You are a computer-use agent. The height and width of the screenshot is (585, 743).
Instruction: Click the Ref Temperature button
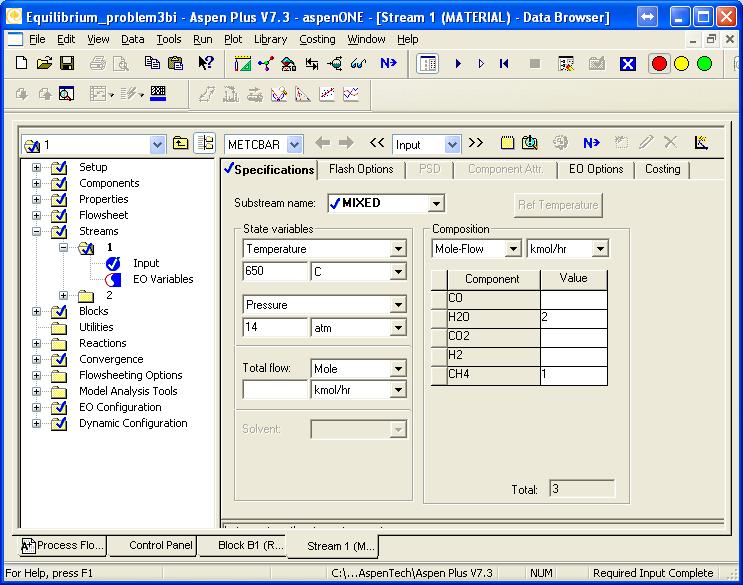pos(558,205)
